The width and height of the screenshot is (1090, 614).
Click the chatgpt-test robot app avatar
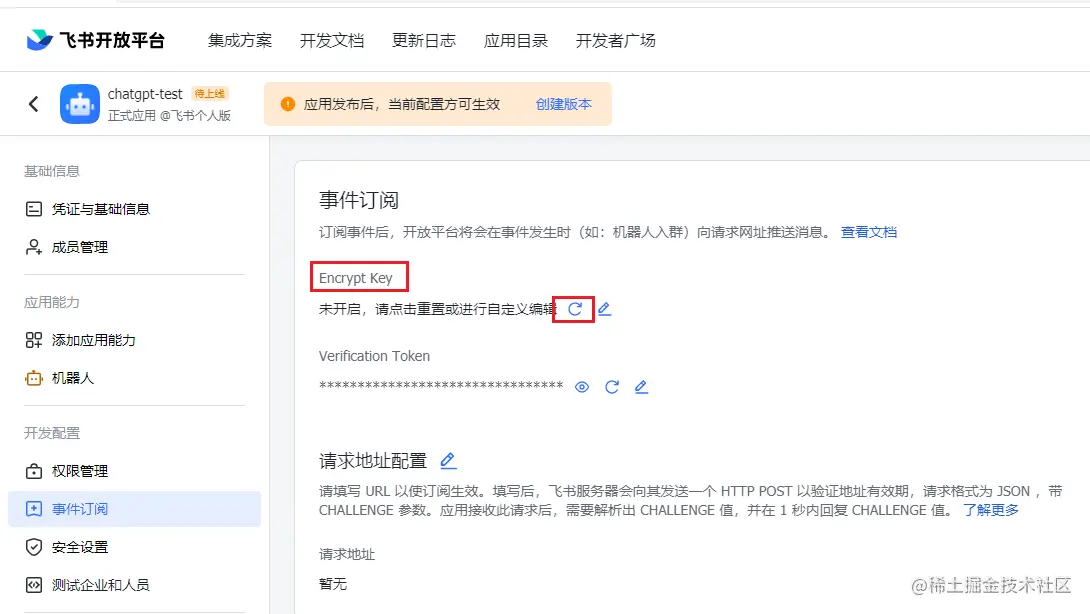click(x=80, y=104)
